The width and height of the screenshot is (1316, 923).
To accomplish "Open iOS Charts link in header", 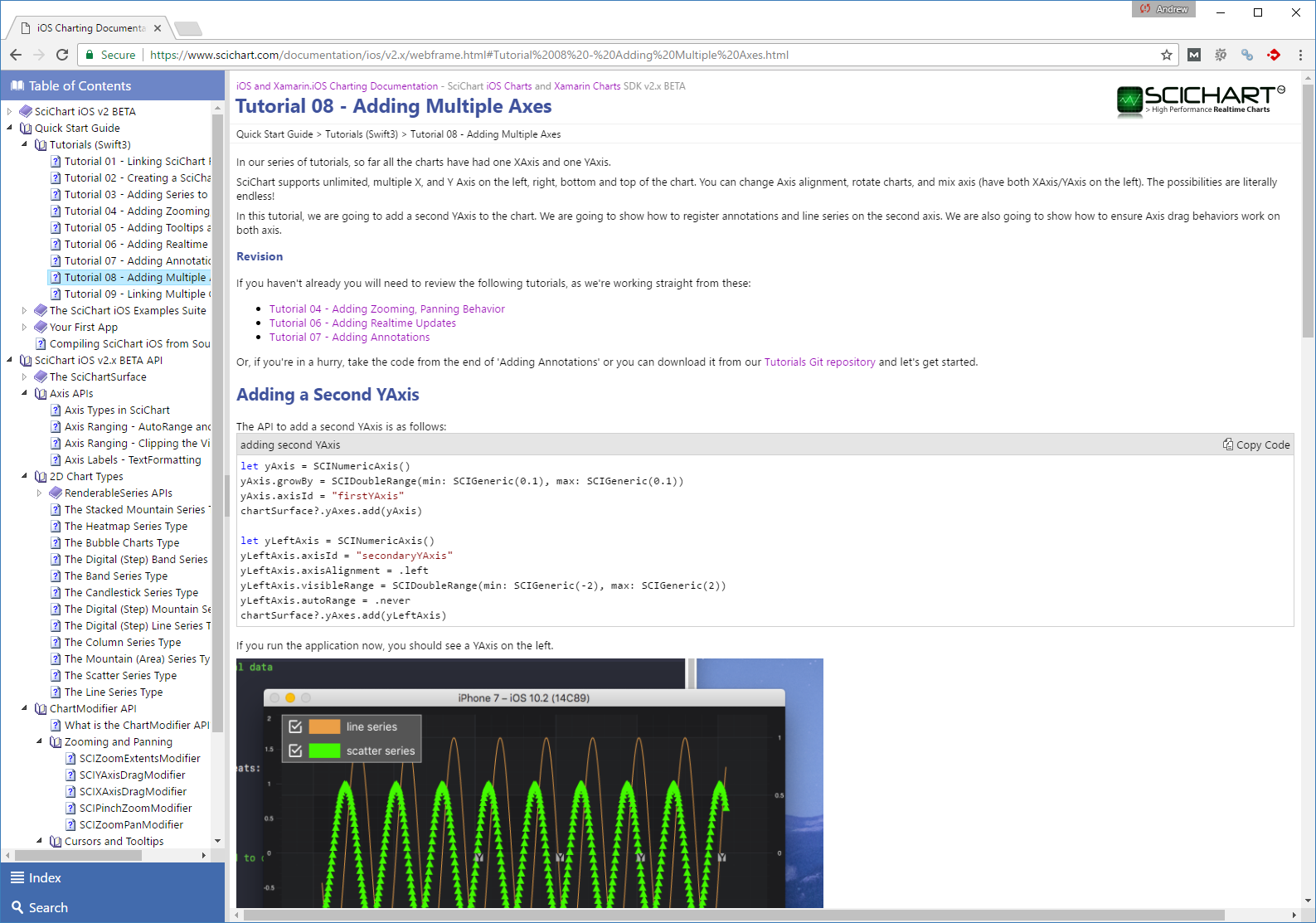I will point(509,85).
